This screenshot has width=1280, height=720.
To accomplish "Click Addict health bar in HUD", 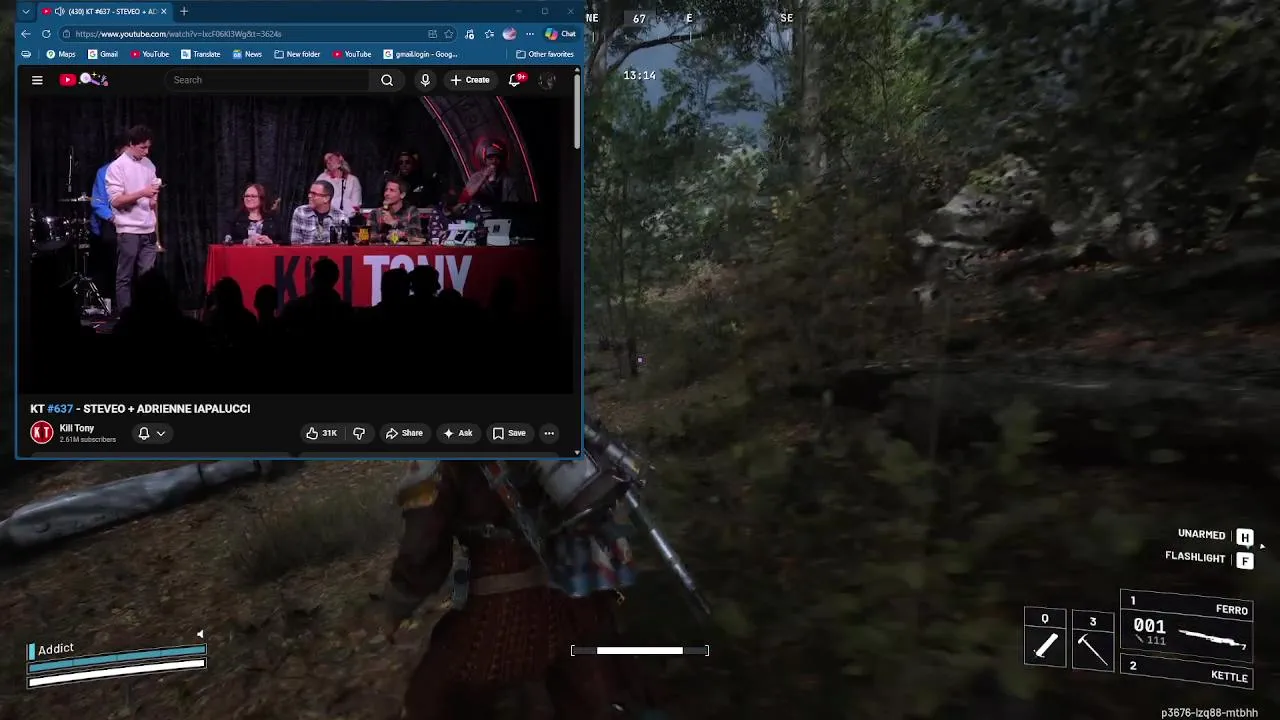I will pyautogui.click(x=117, y=657).
